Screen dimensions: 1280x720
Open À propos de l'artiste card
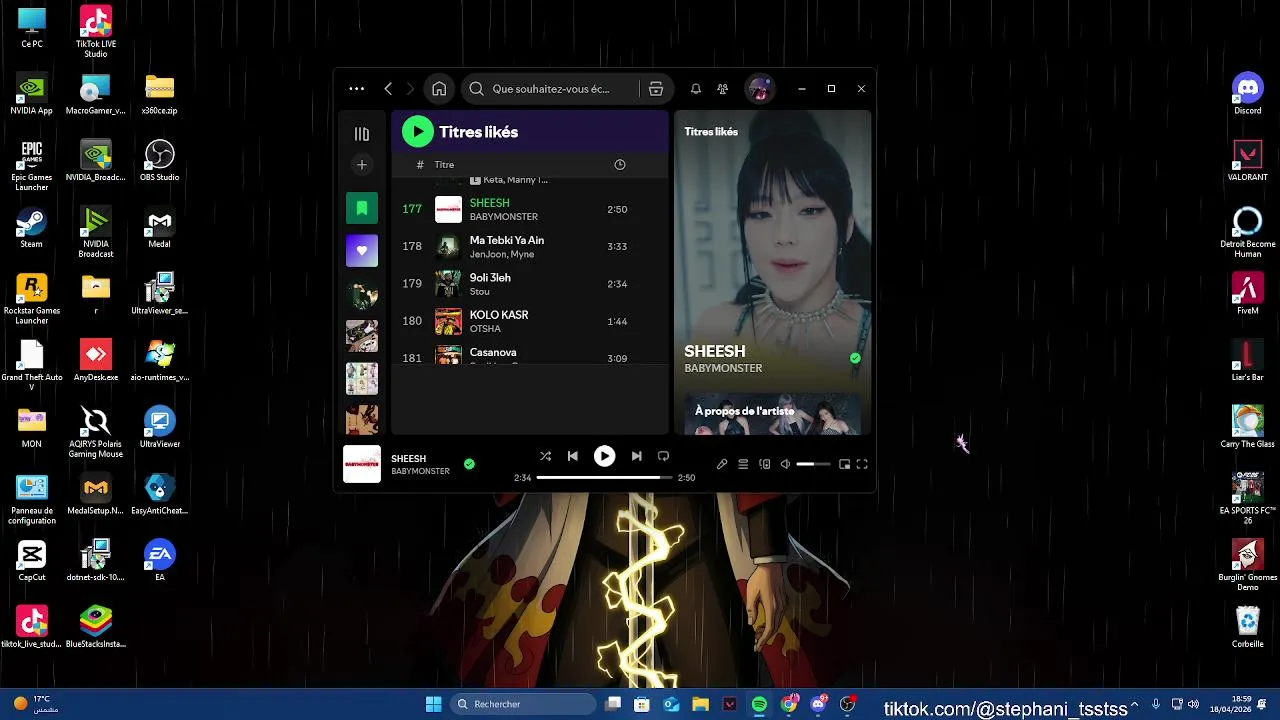click(772, 414)
